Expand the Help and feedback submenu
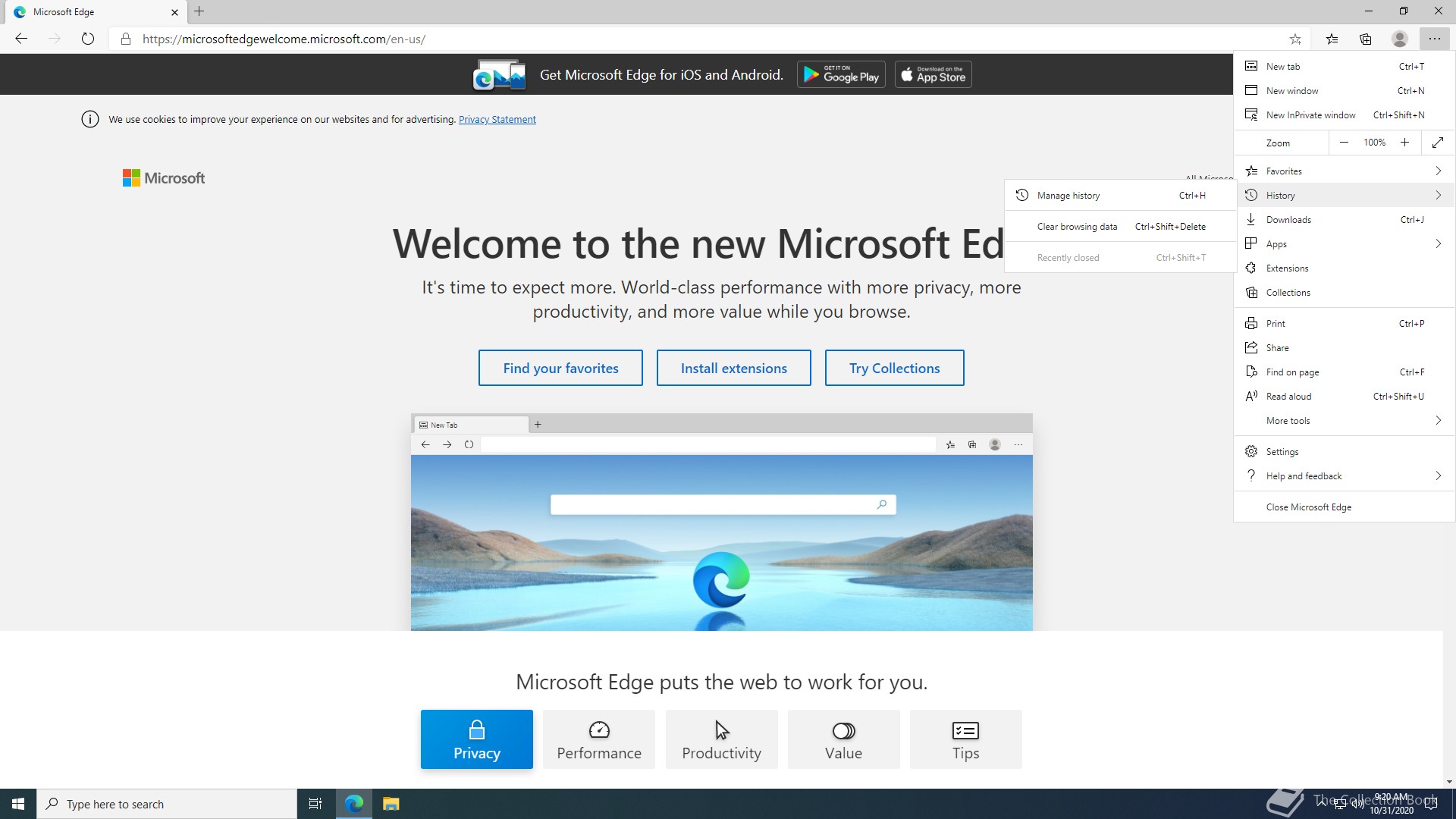The height and width of the screenshot is (819, 1456). pos(1438,476)
